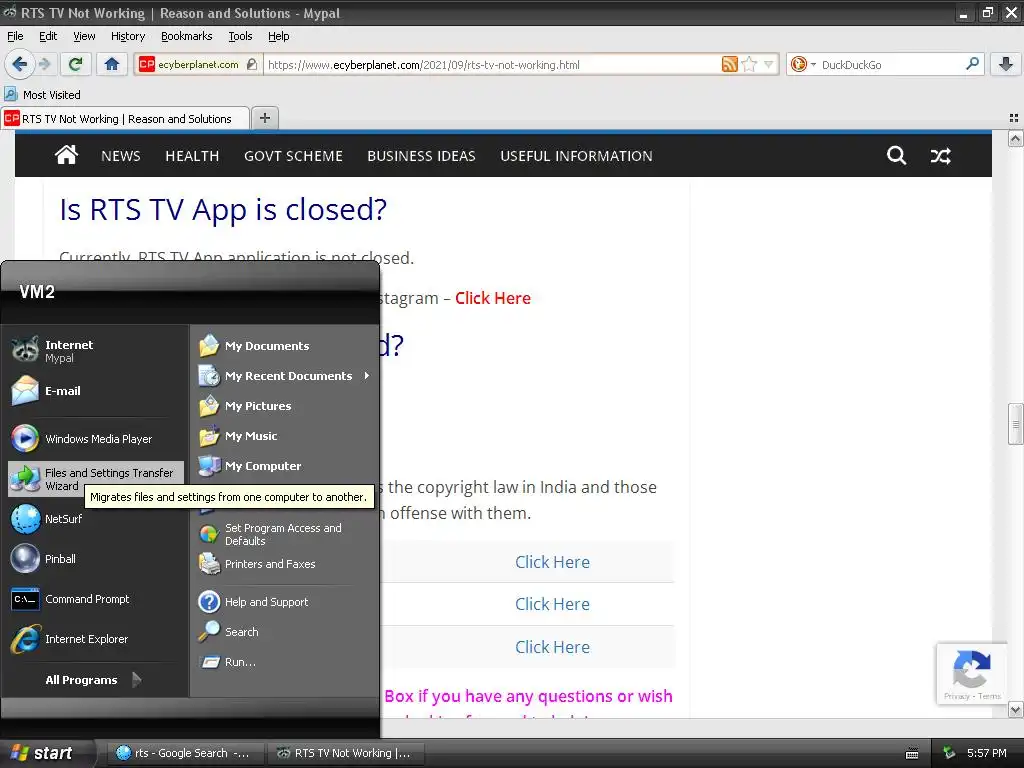
Task: Open My Pictures folder
Action: 285,406
